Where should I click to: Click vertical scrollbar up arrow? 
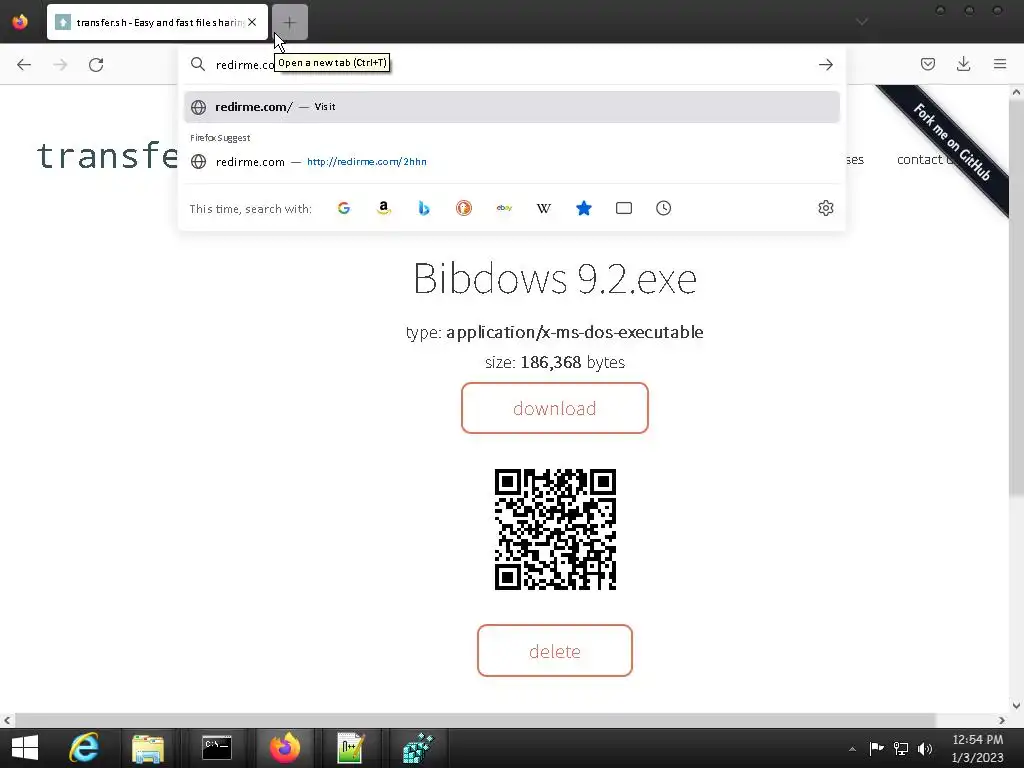pos(1016,92)
